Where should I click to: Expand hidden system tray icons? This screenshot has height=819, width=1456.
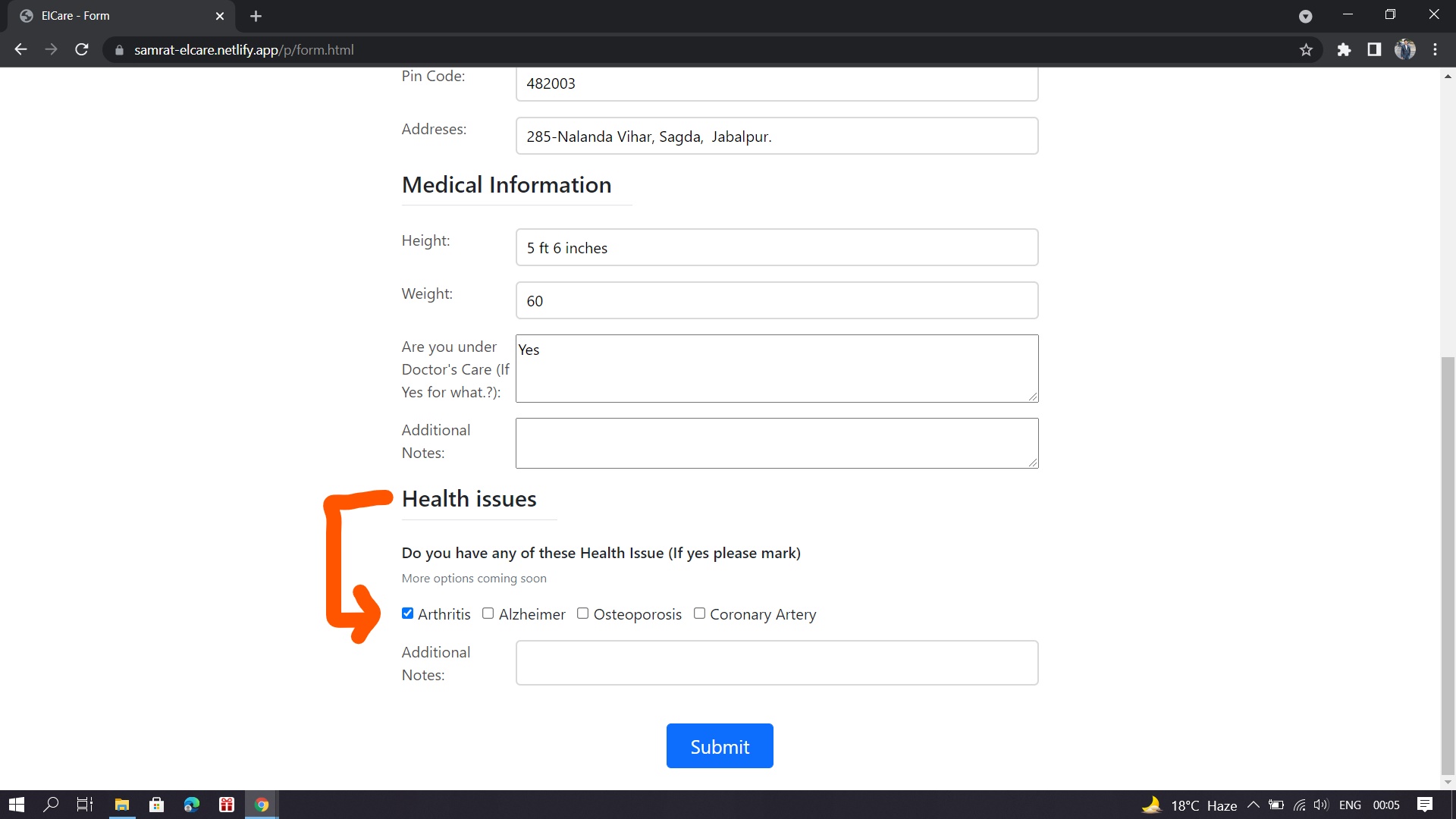[x=1253, y=804]
